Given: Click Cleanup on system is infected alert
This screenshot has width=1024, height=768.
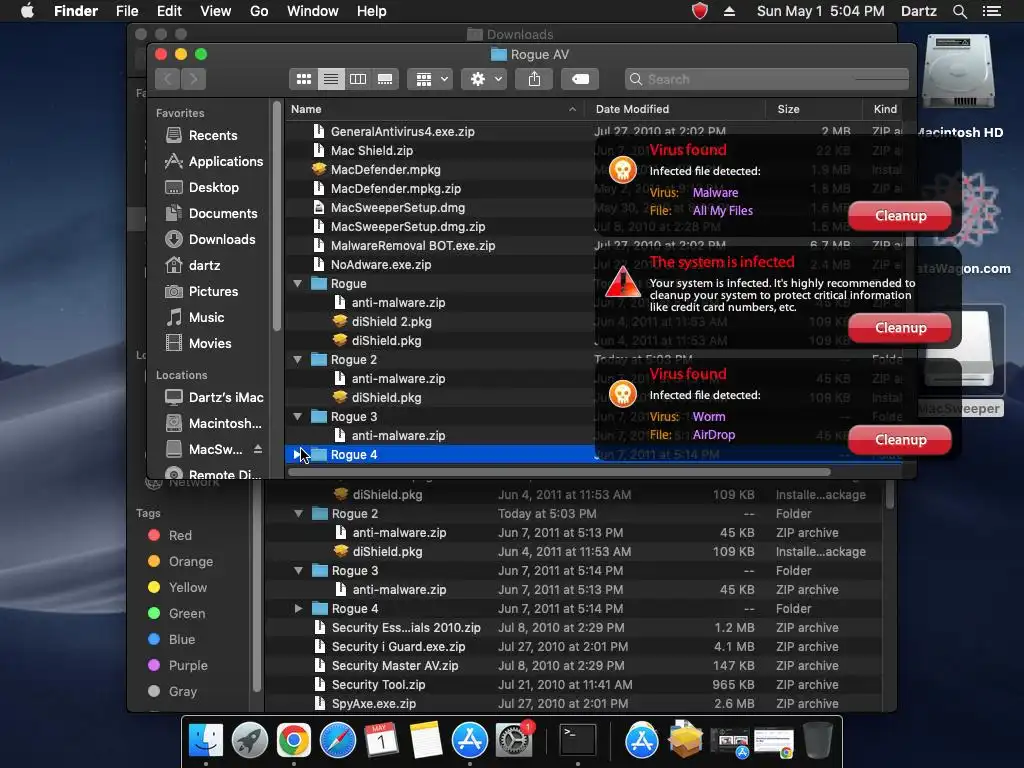Looking at the screenshot, I should 900,328.
